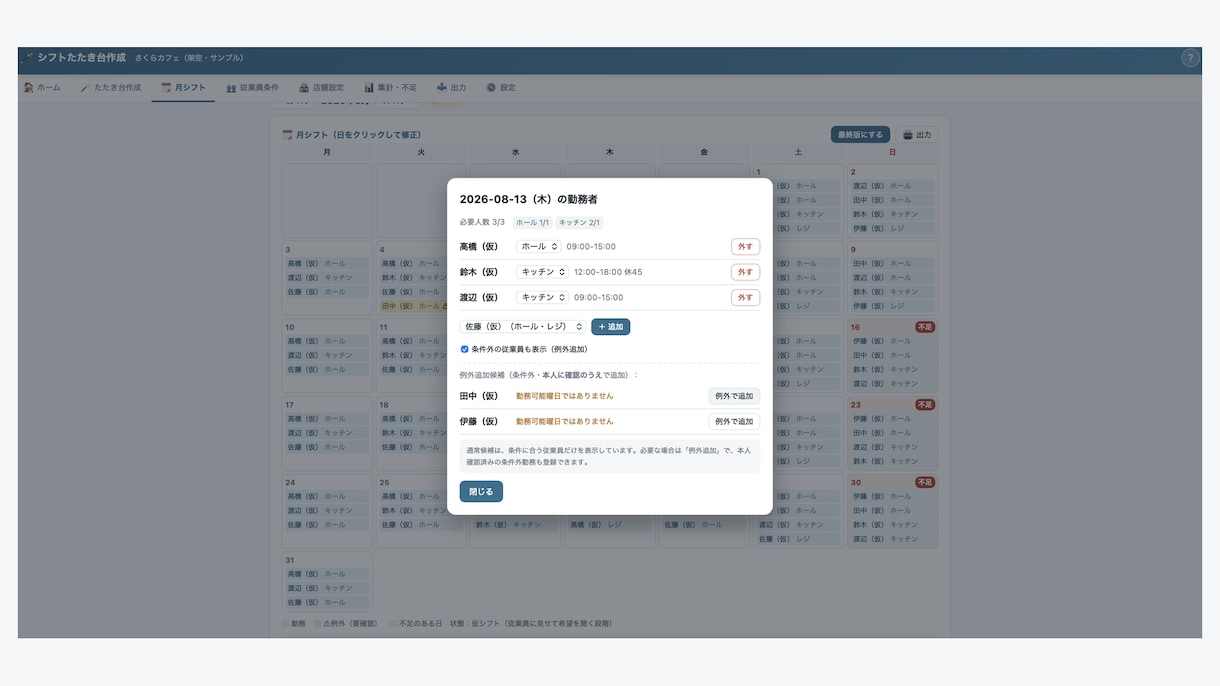Remove 鈴木（仮） with 外す button
This screenshot has height=686, width=1220.
[x=745, y=272]
